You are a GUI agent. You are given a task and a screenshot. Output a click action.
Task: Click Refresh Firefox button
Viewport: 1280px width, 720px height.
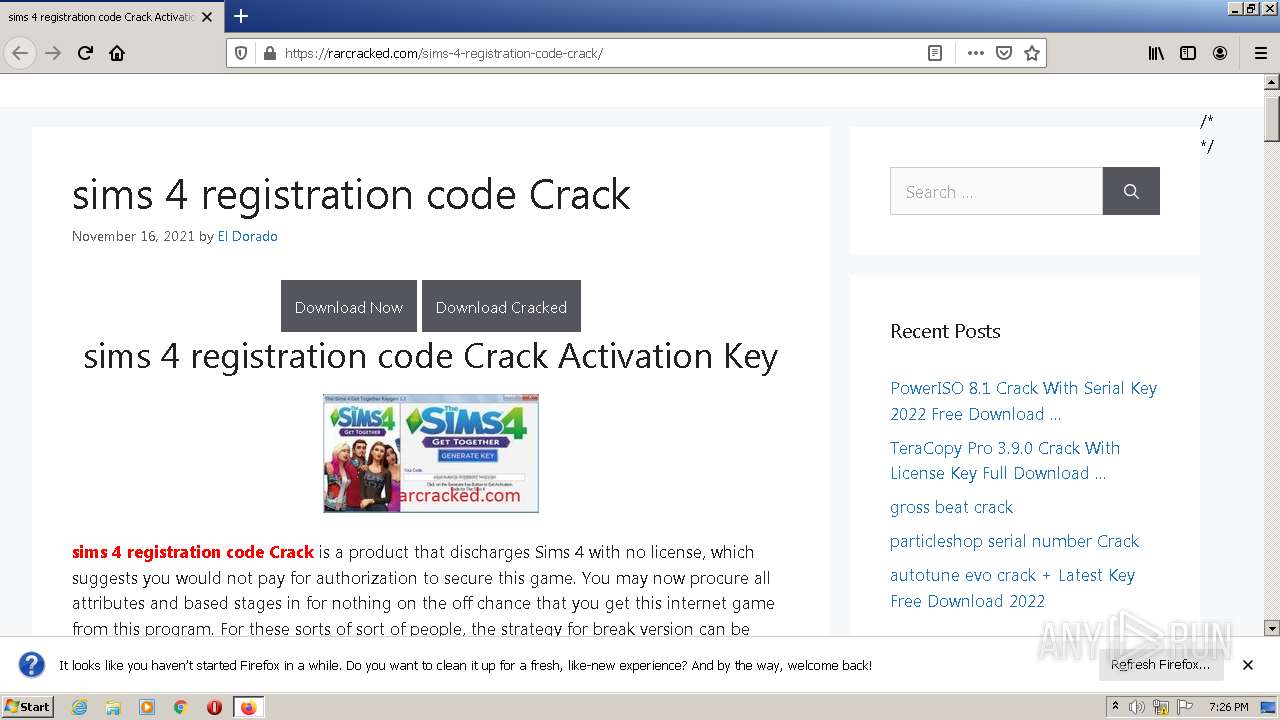pos(1160,665)
